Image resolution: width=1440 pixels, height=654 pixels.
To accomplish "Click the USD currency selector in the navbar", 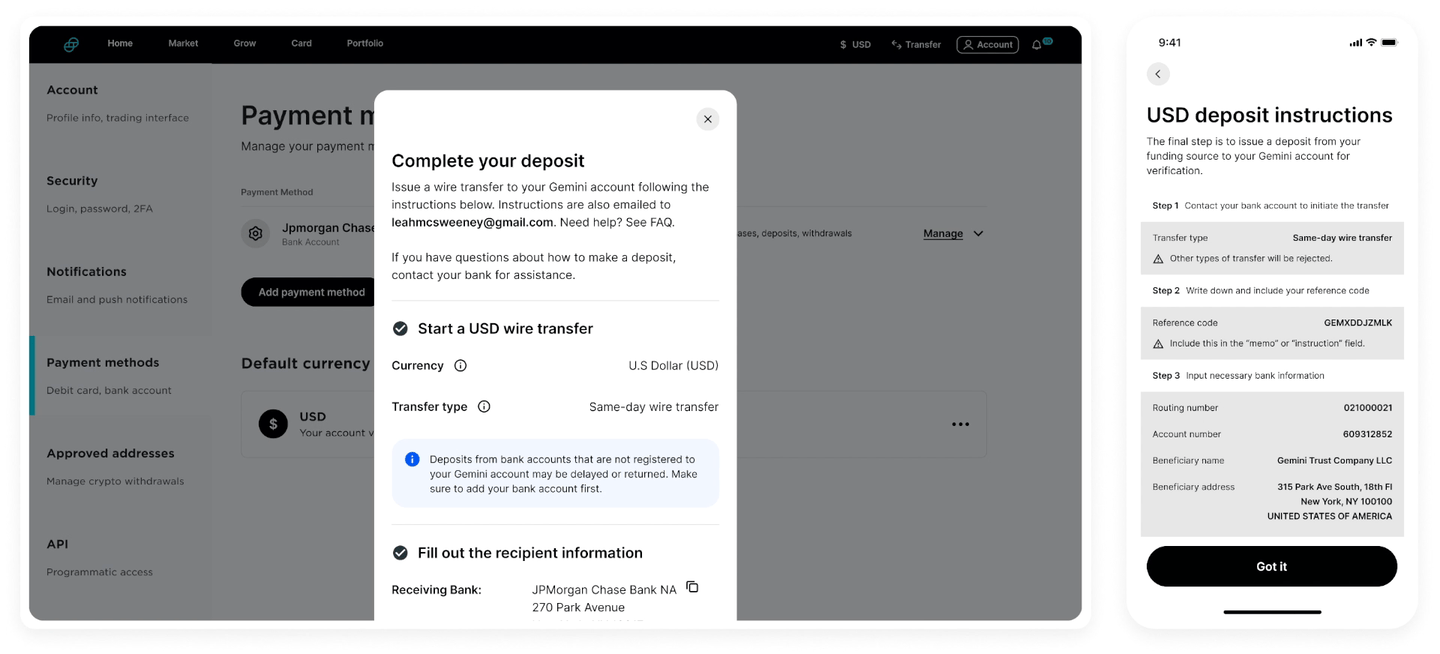I will click(855, 45).
